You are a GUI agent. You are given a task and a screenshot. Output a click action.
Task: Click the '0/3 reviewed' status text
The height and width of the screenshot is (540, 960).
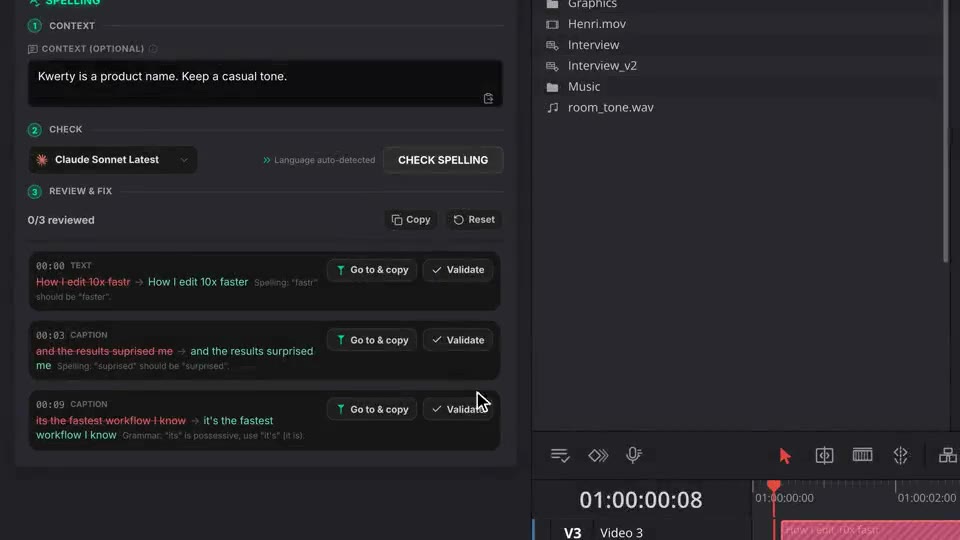(61, 220)
